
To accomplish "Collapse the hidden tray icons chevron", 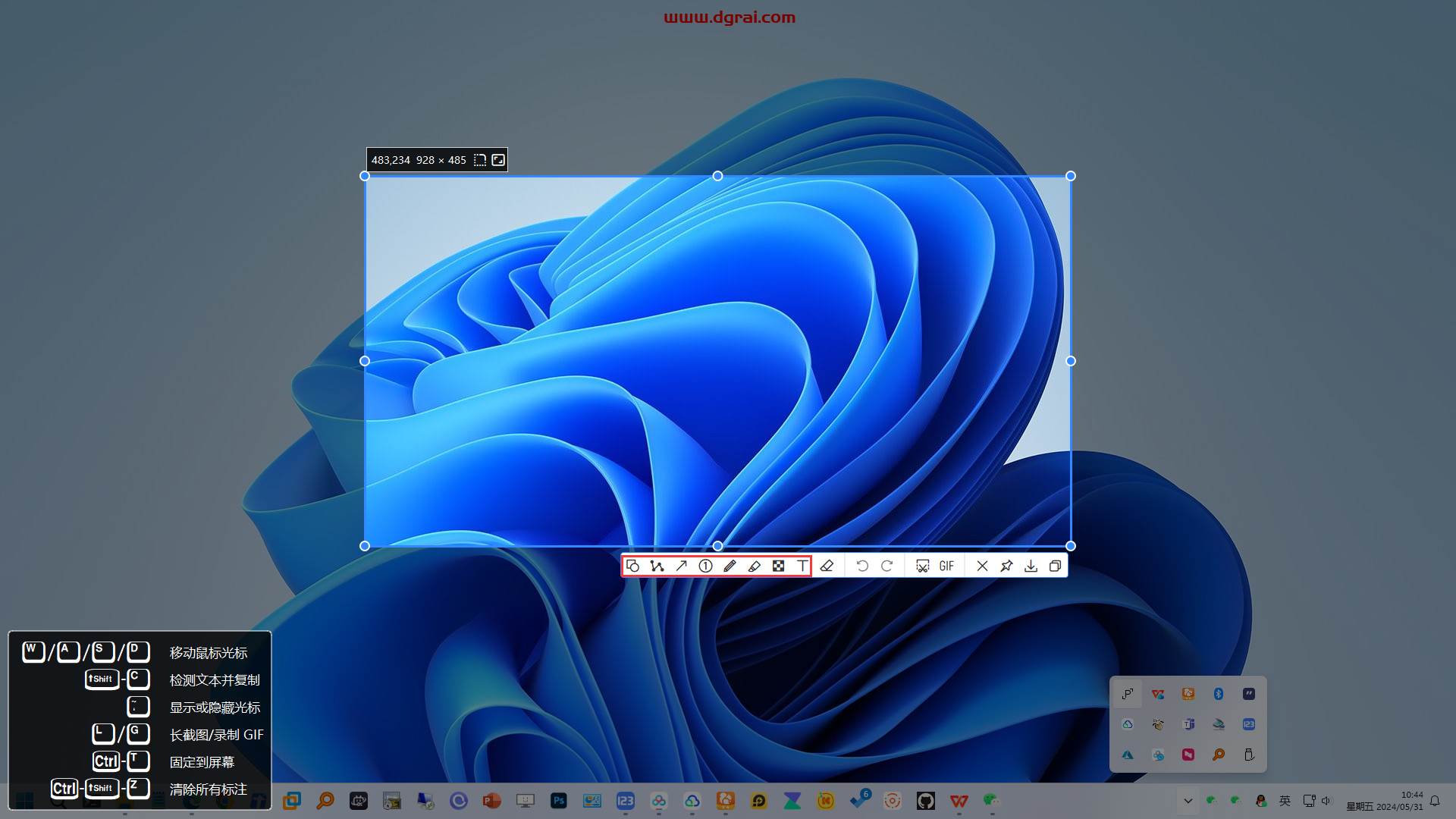I will point(1188,801).
